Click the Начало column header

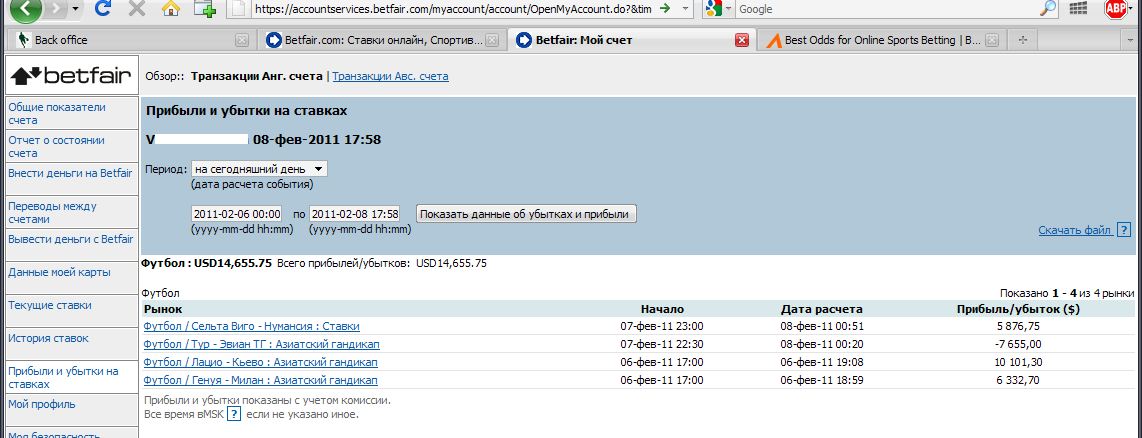click(662, 308)
